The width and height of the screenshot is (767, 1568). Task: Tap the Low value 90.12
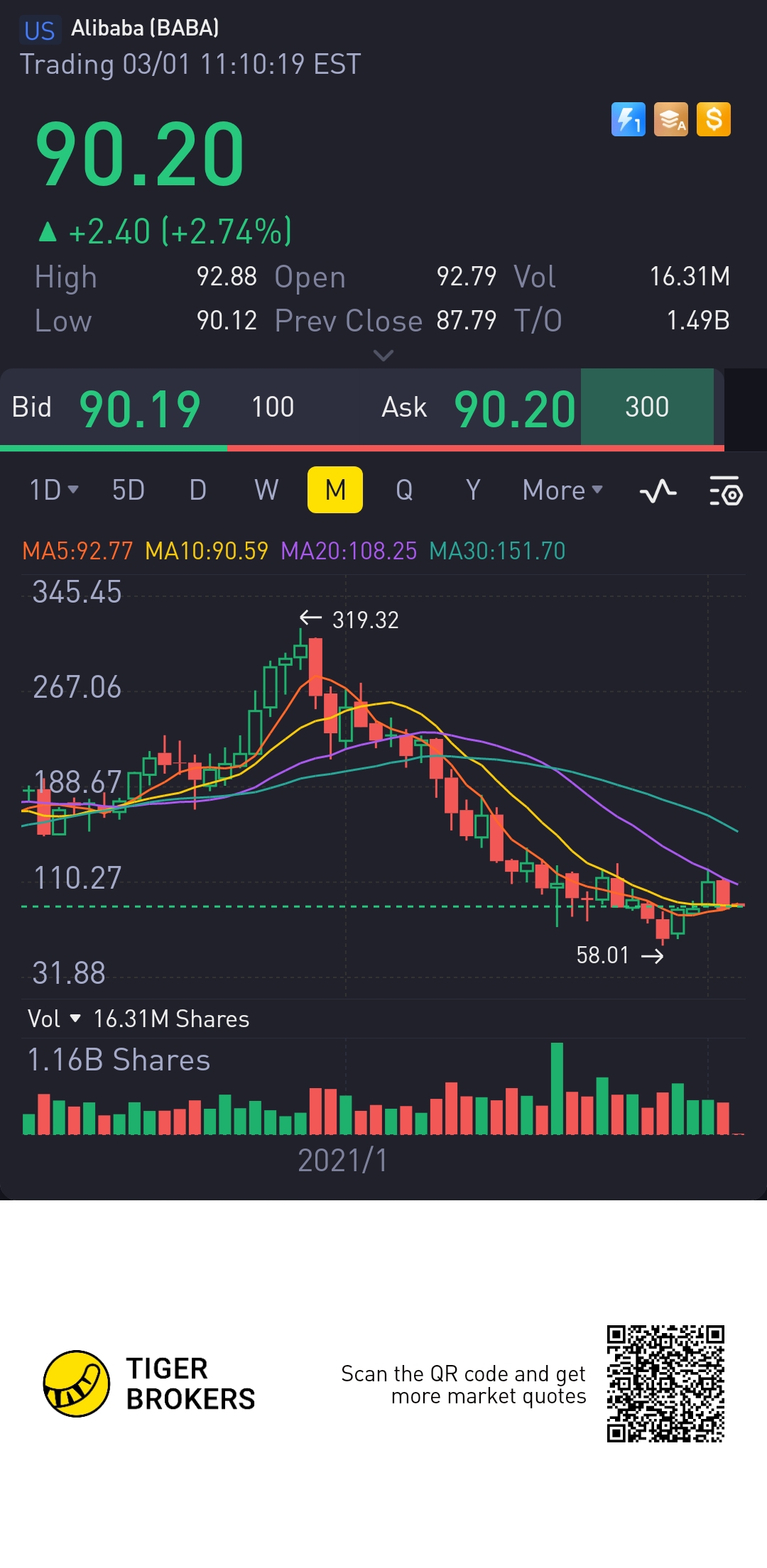click(x=227, y=320)
